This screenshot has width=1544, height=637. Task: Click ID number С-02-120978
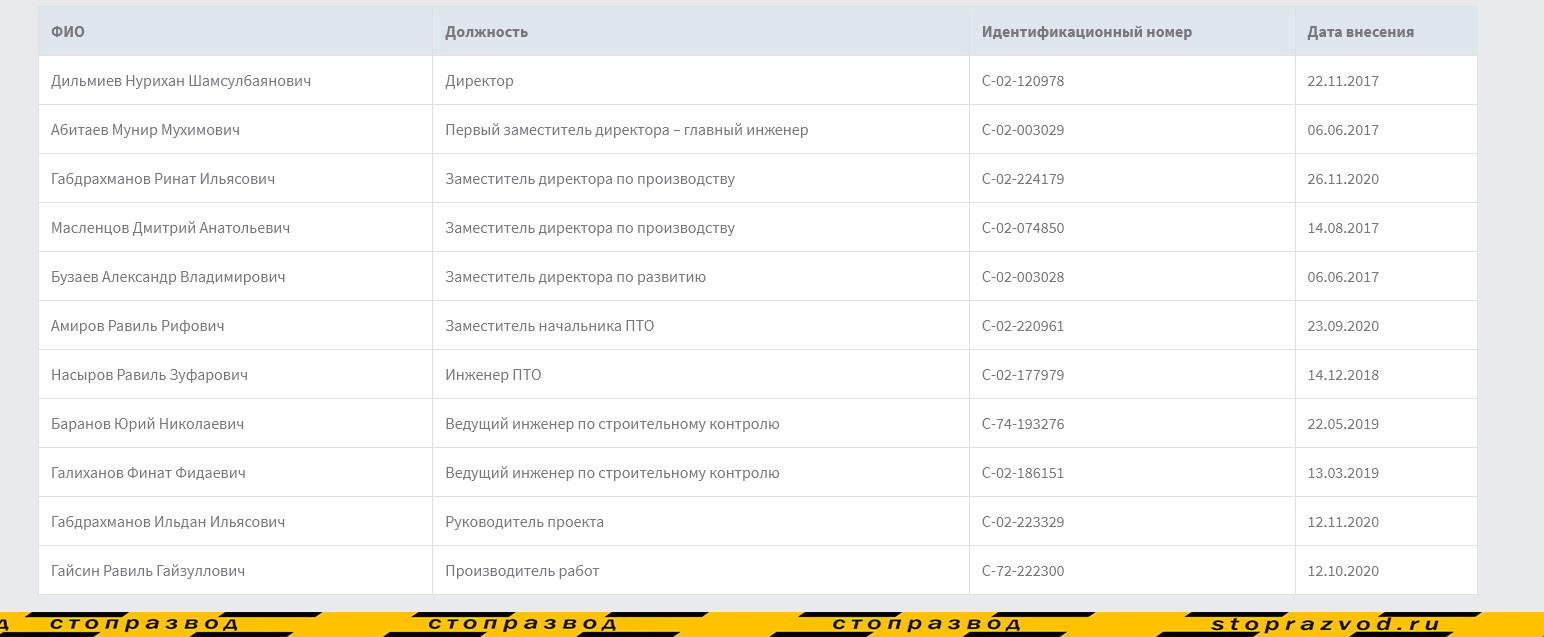[x=1023, y=81]
